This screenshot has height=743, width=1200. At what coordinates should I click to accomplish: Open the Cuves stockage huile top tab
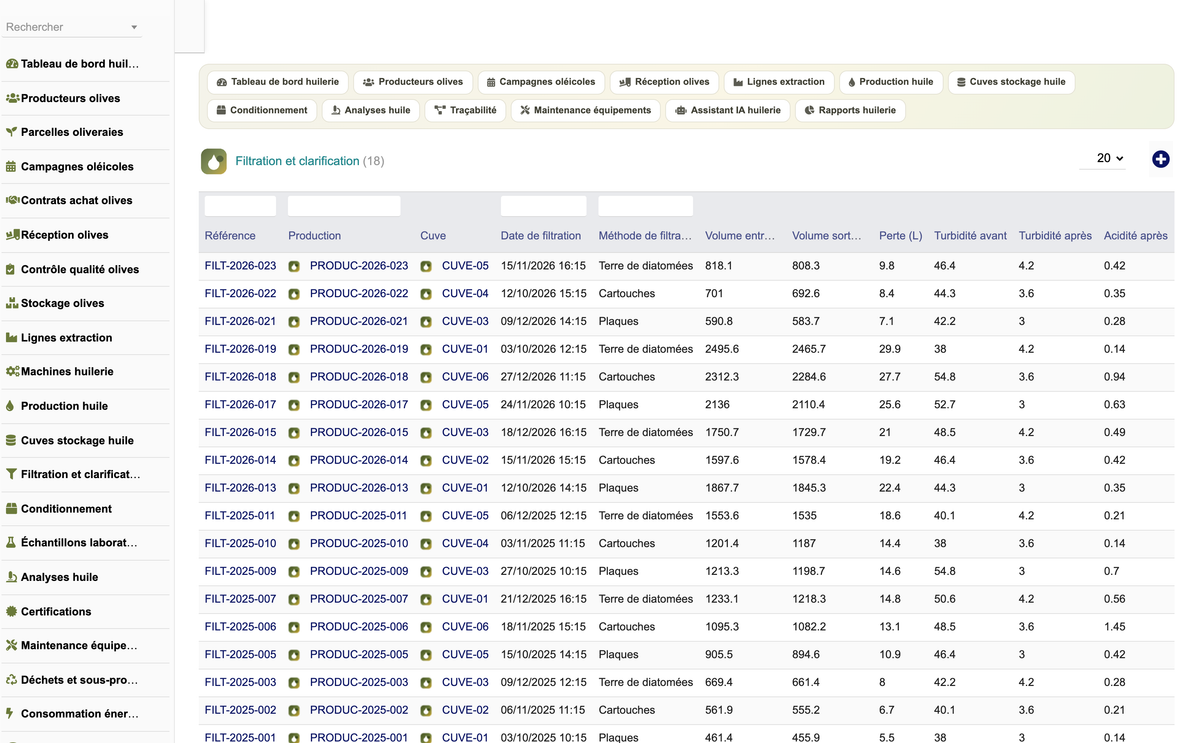[x=1011, y=82]
